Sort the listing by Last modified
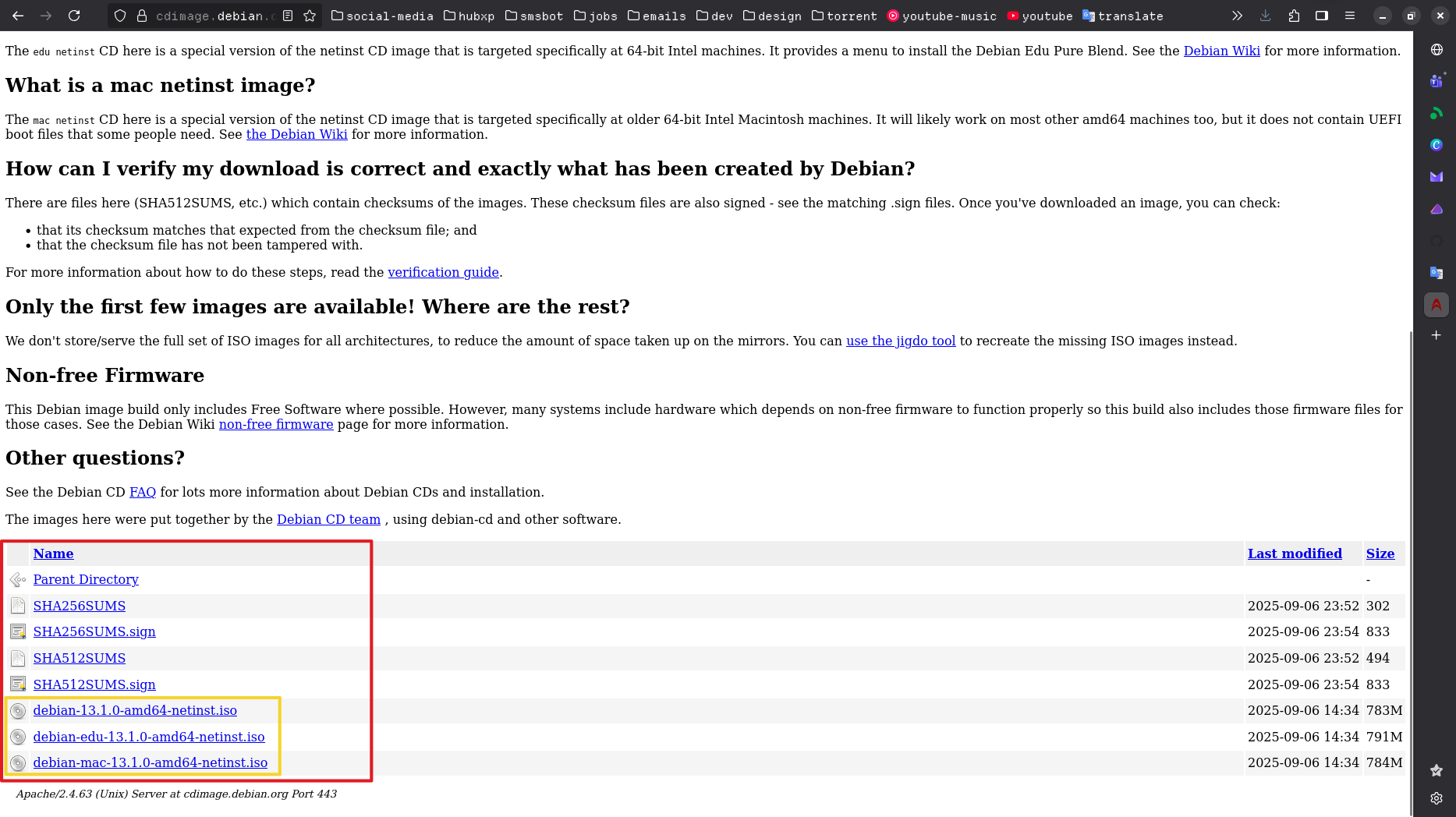1456x817 pixels. [1295, 554]
